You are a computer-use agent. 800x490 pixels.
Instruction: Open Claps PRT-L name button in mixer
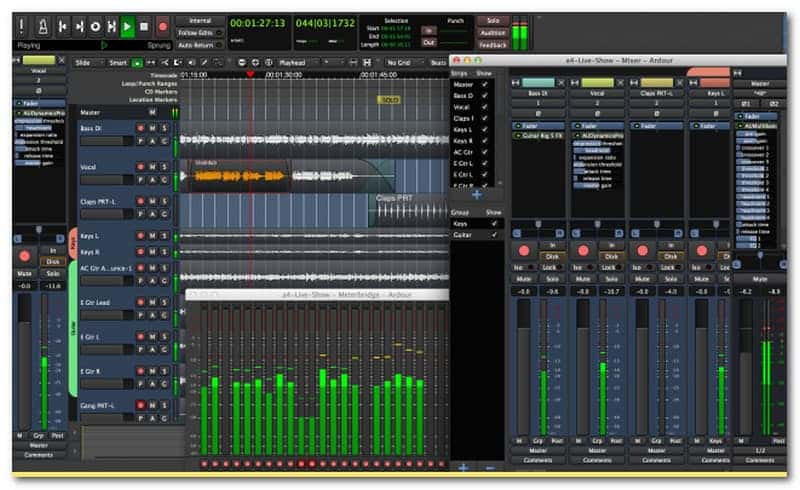(656, 93)
